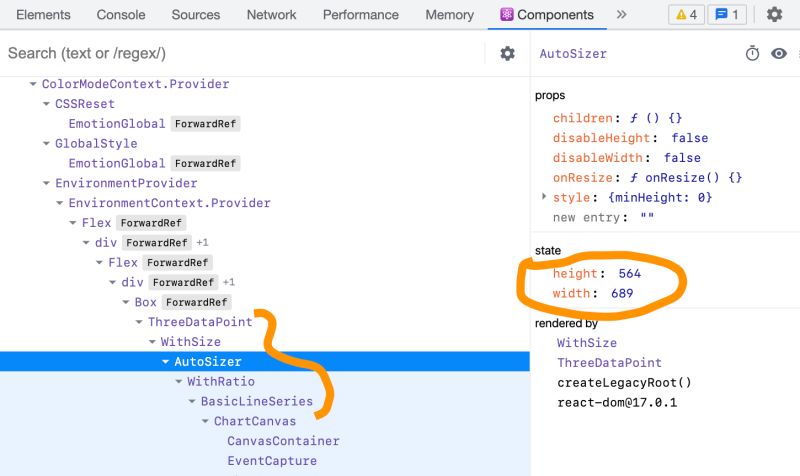This screenshot has height=476, width=800.
Task: Collapse the WithSize node arrow
Action: point(152,342)
